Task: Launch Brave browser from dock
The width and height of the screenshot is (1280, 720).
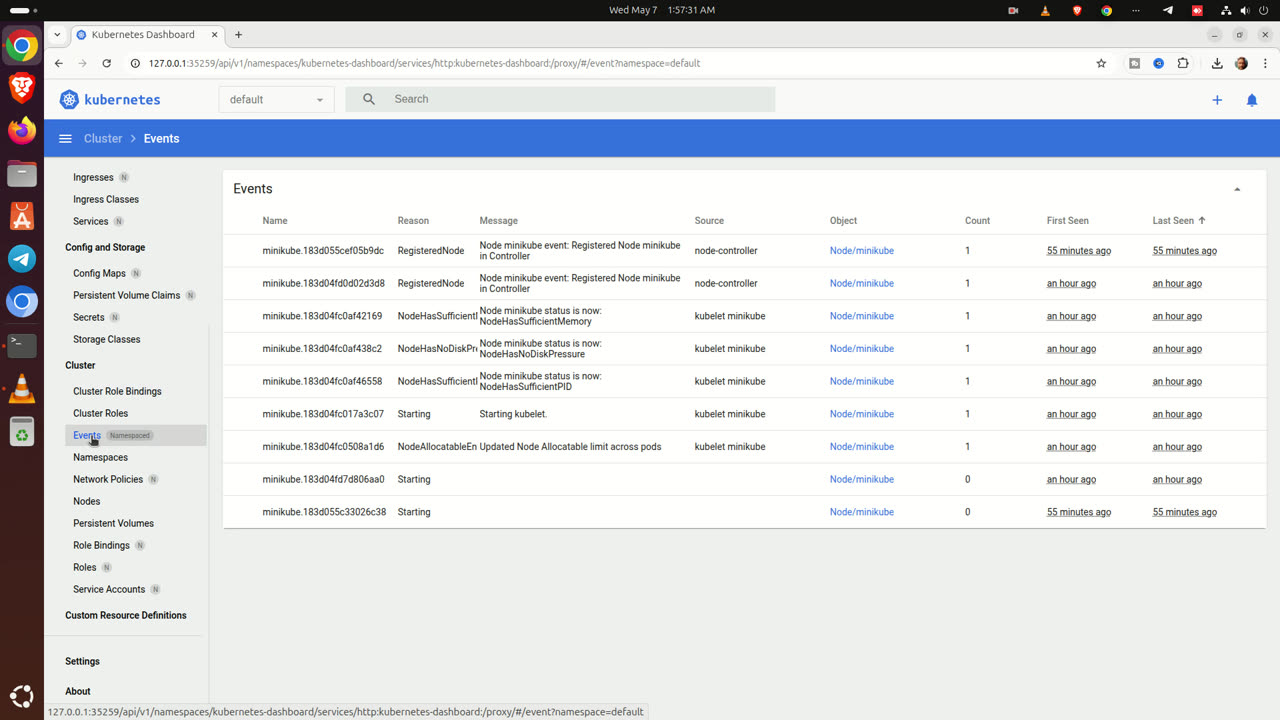Action: (22, 88)
